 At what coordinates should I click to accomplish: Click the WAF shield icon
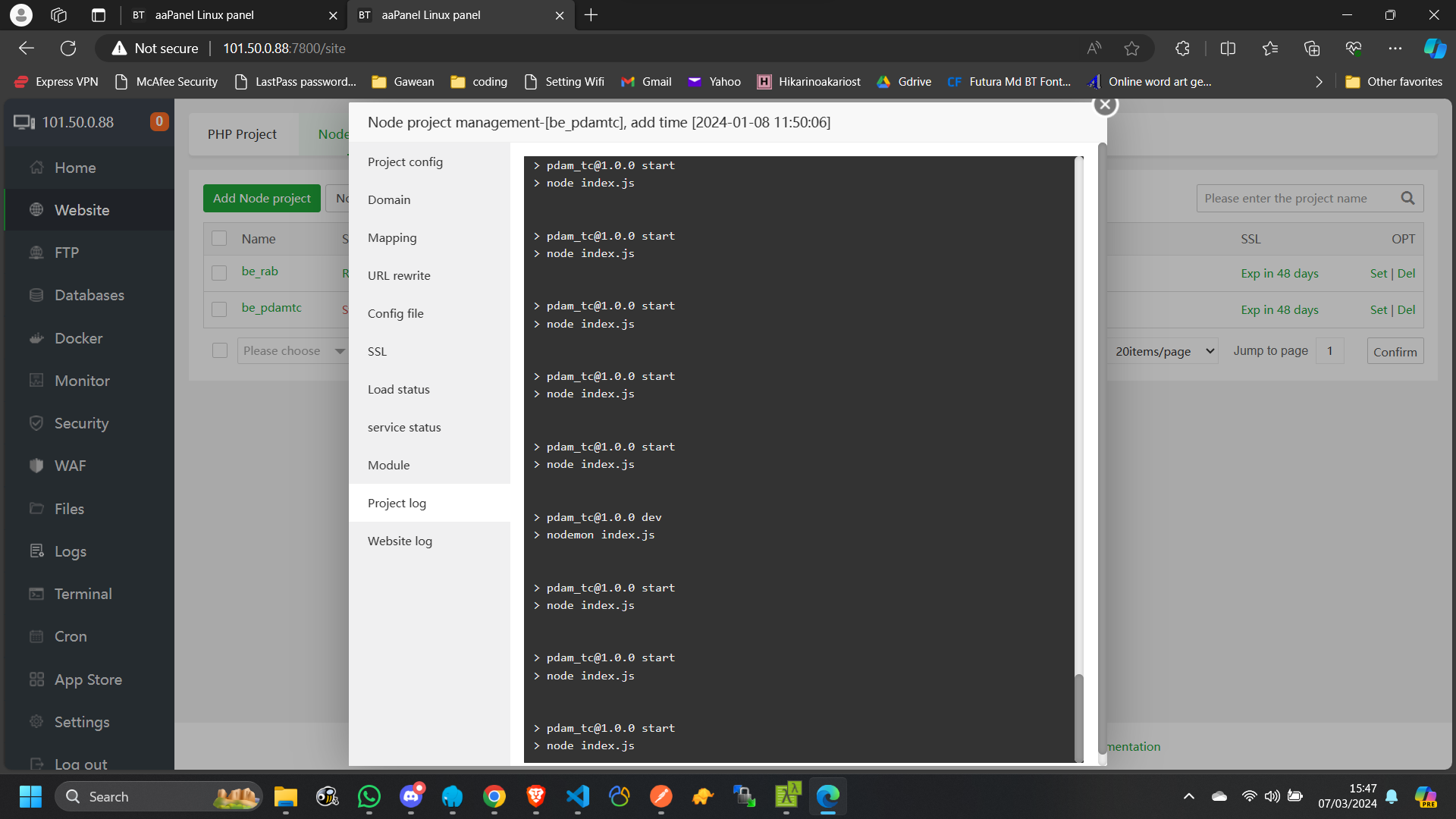[x=36, y=466]
